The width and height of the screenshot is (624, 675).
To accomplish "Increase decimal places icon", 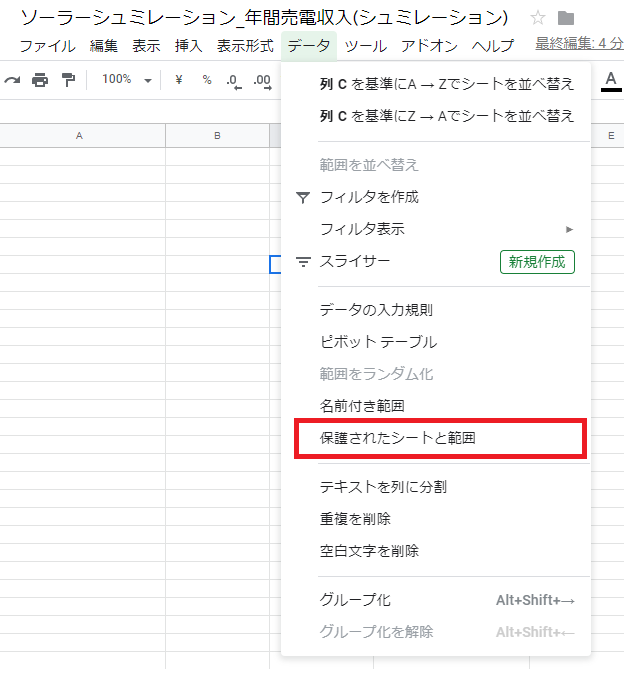I will point(263,81).
